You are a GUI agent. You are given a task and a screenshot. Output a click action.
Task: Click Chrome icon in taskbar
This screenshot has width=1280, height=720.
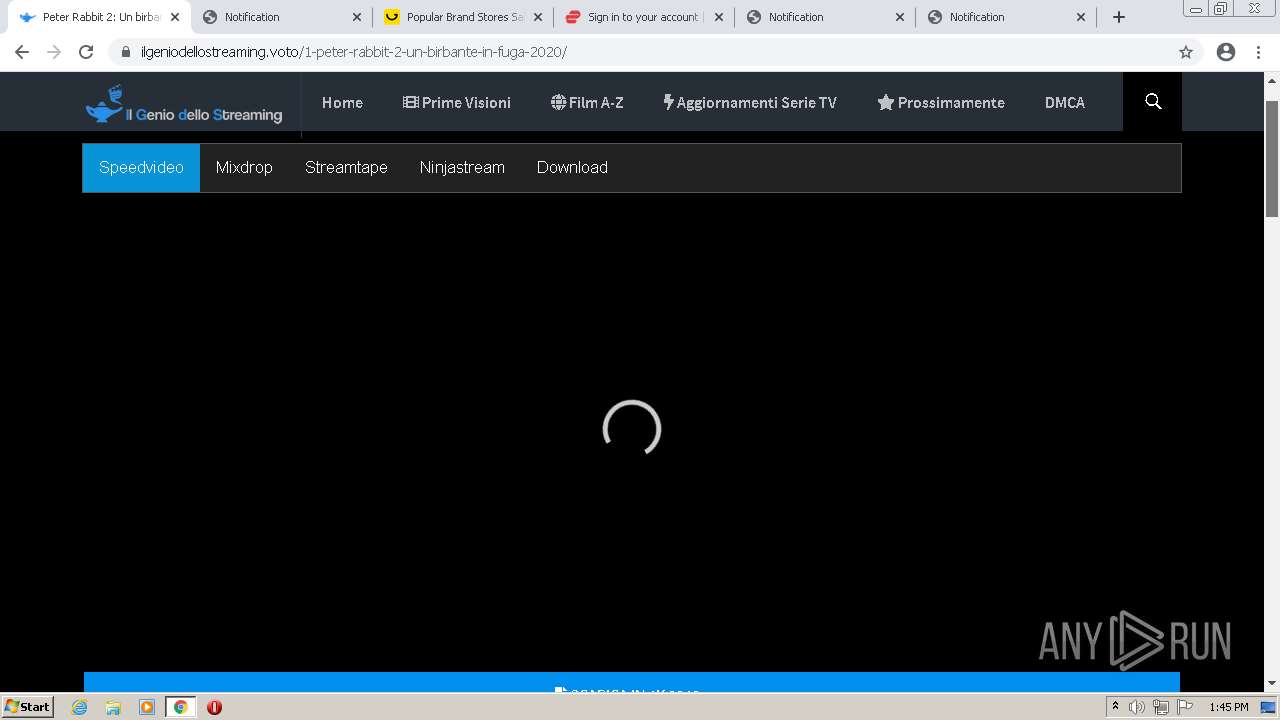tap(180, 707)
